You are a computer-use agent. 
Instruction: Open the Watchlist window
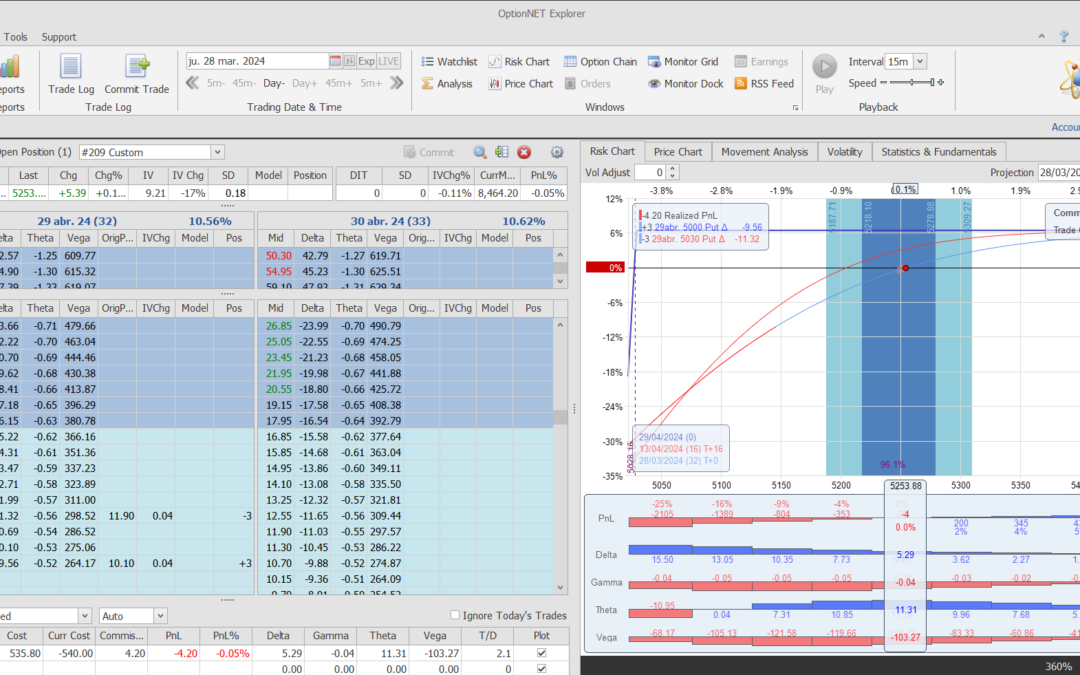[x=448, y=62]
